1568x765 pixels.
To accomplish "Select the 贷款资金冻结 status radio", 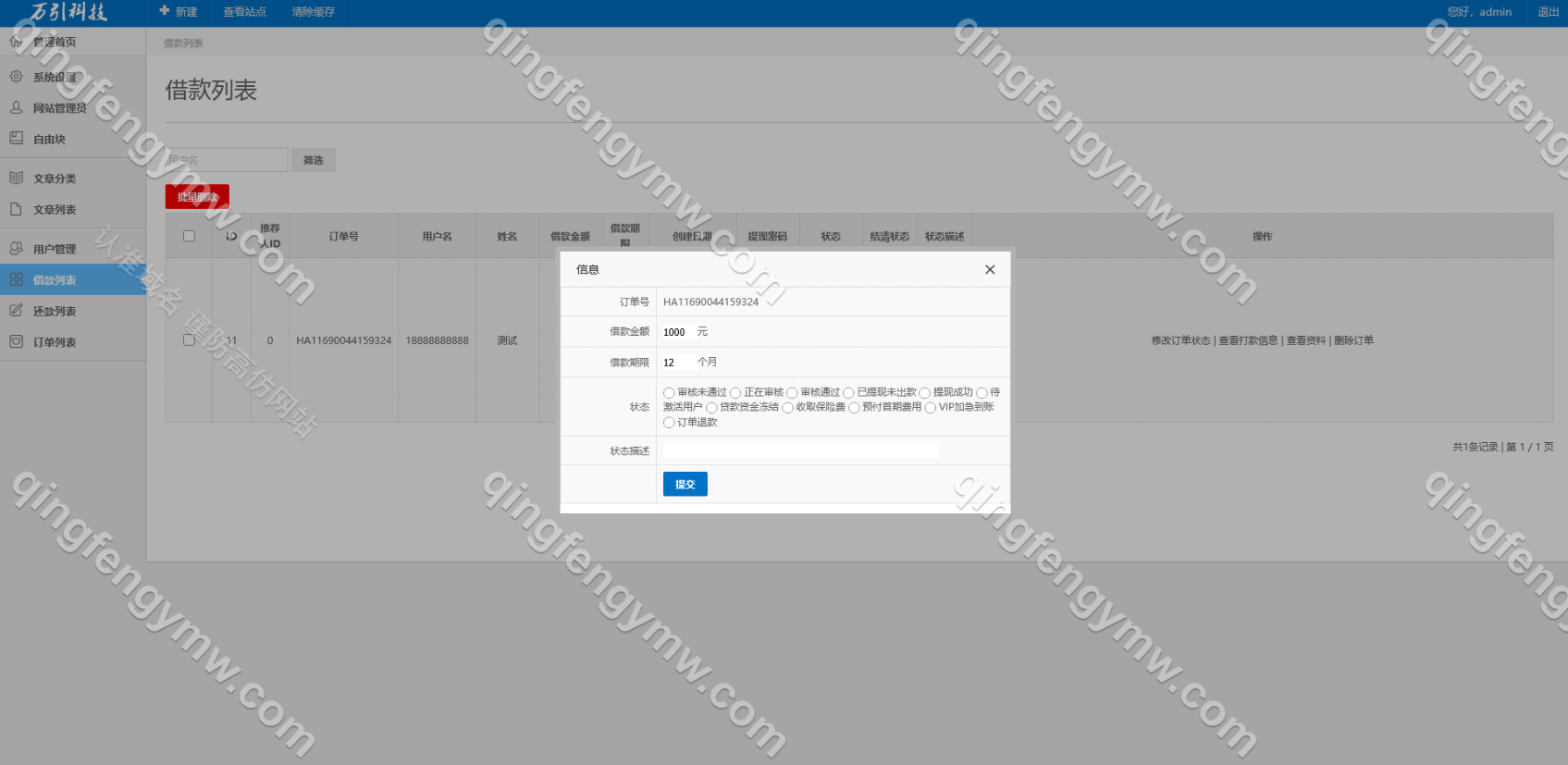I will tap(711, 408).
